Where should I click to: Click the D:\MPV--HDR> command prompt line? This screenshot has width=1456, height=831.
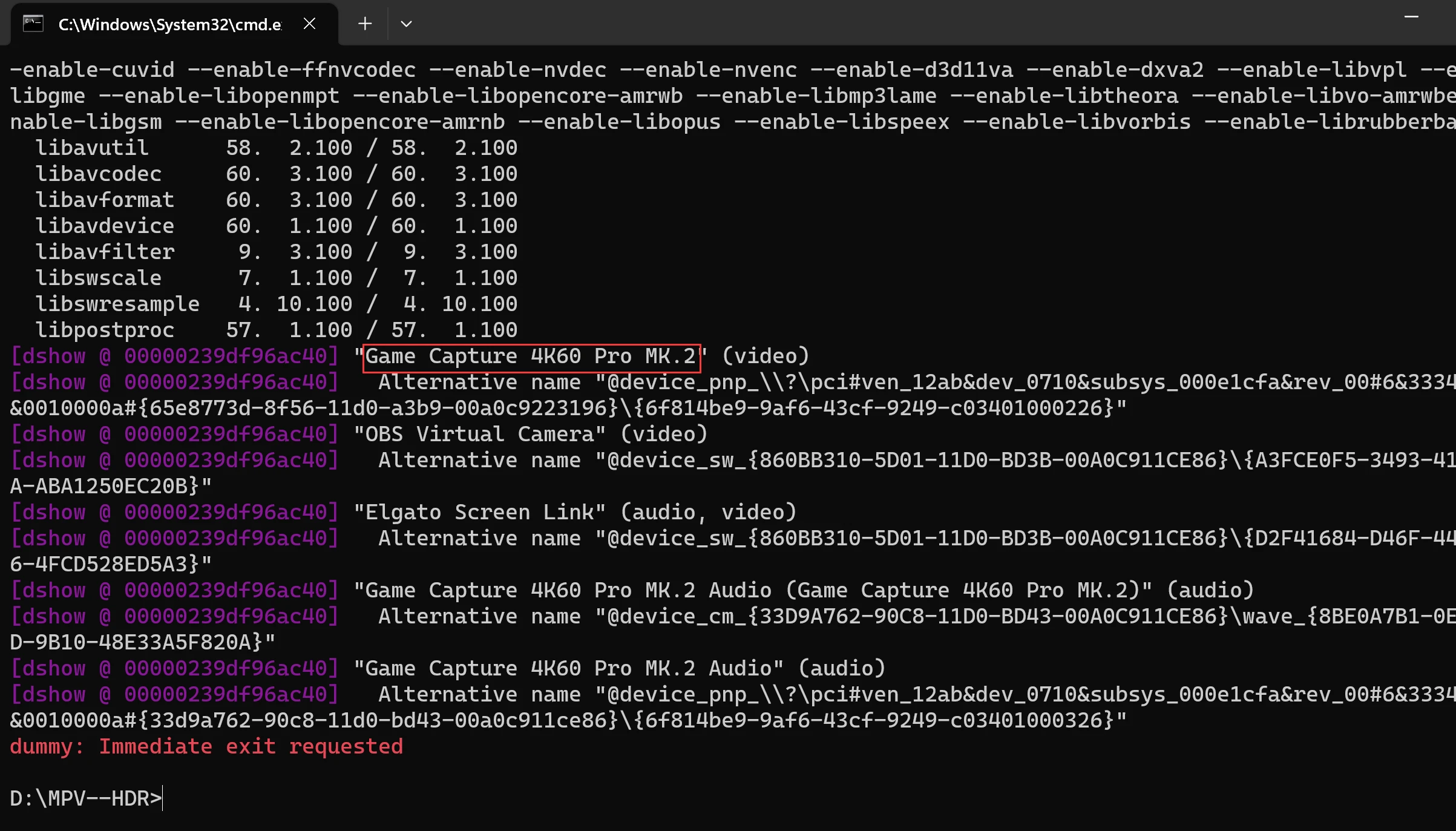tap(86, 798)
